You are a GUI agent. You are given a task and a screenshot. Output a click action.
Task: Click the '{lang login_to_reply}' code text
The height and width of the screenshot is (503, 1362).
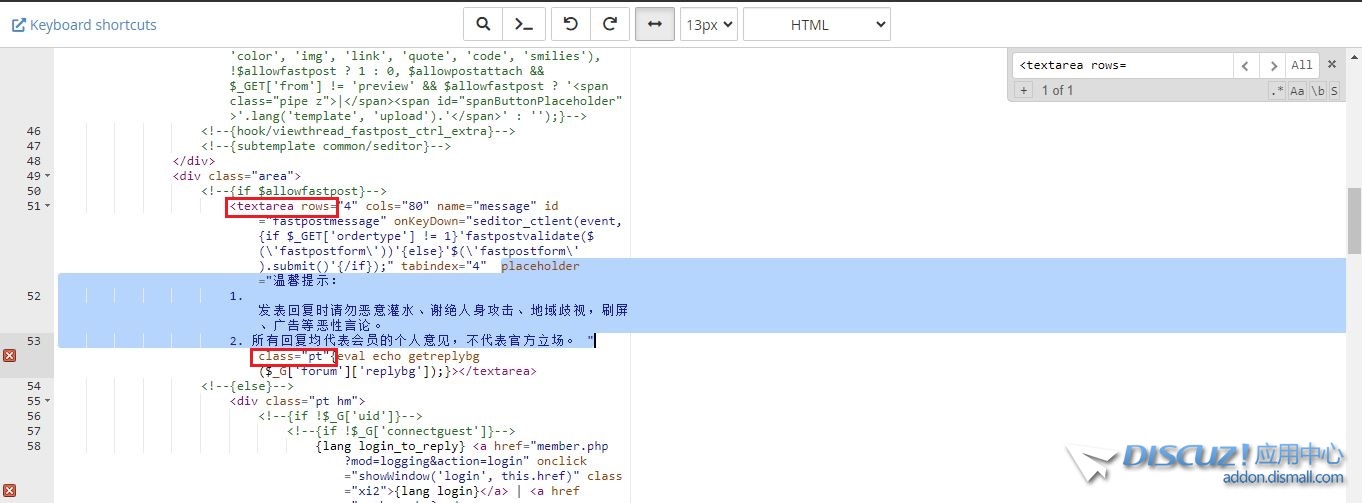tap(391, 446)
